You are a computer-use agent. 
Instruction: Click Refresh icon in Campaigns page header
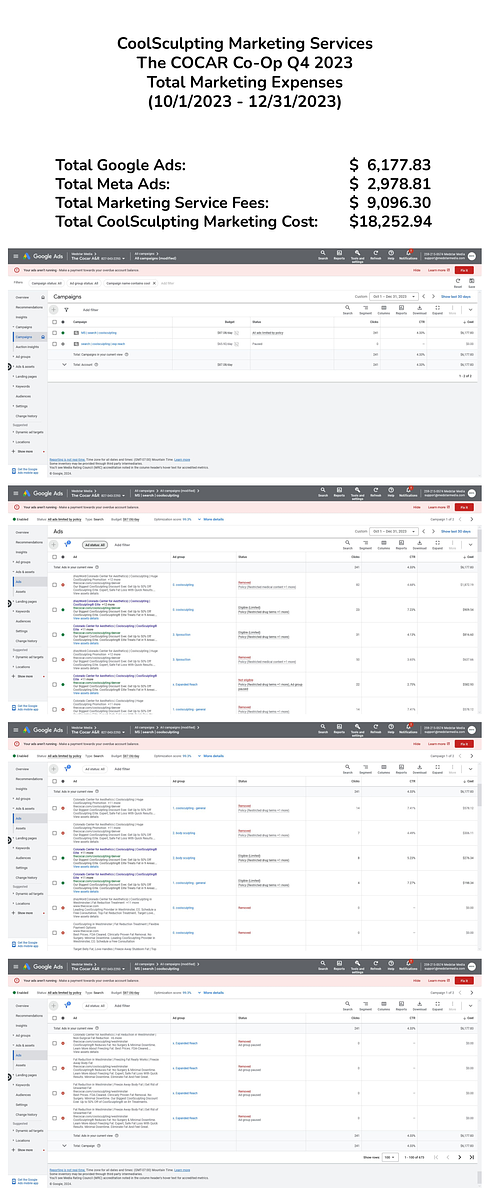[376, 257]
